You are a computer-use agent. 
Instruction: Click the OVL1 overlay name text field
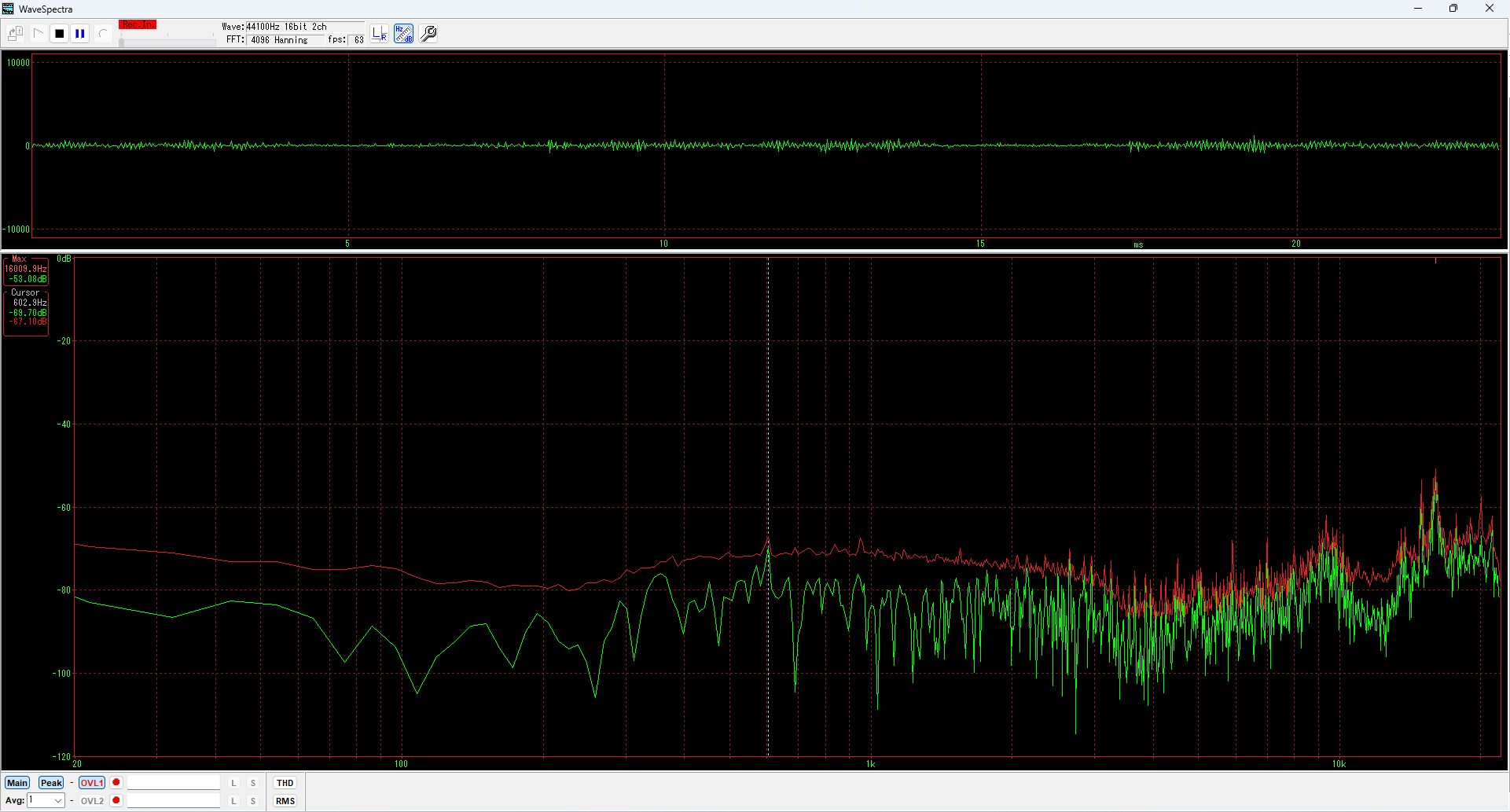coord(174,783)
